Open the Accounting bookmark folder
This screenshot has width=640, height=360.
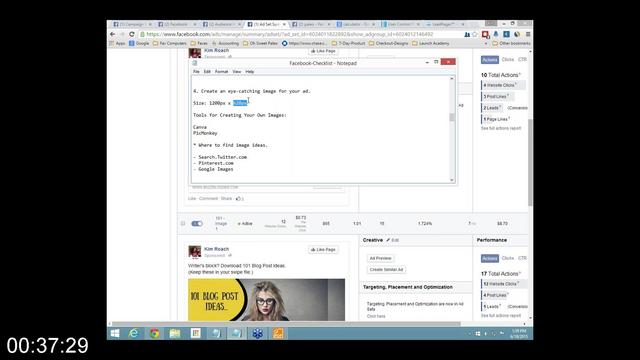tap(226, 43)
